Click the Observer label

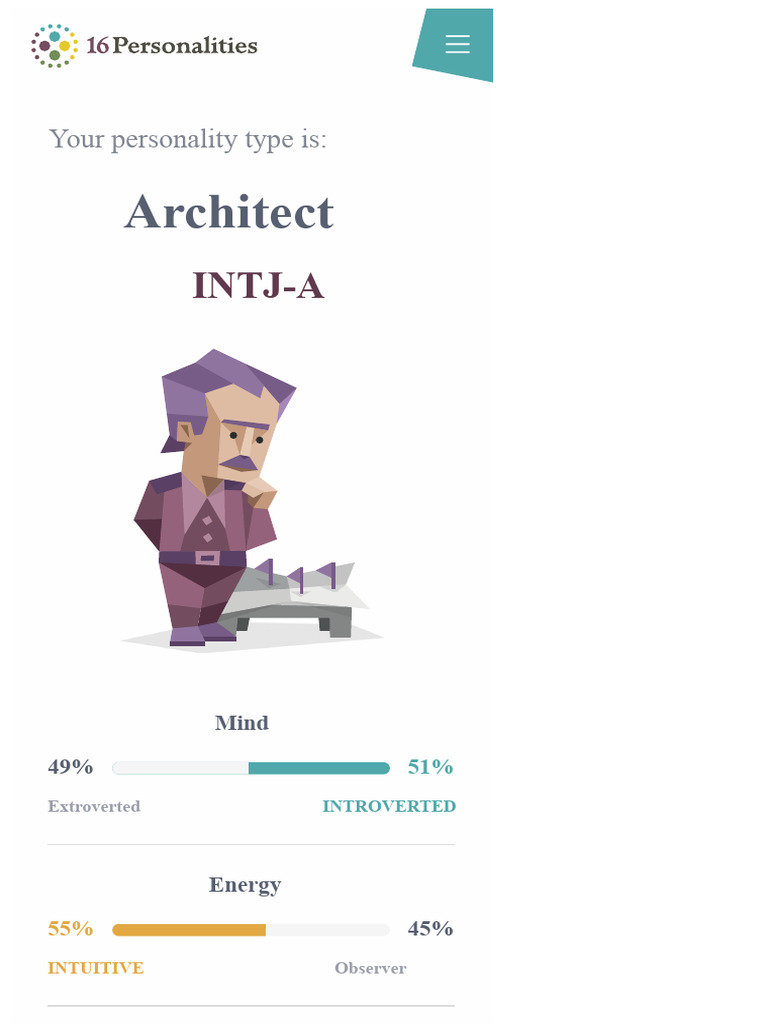click(x=370, y=968)
